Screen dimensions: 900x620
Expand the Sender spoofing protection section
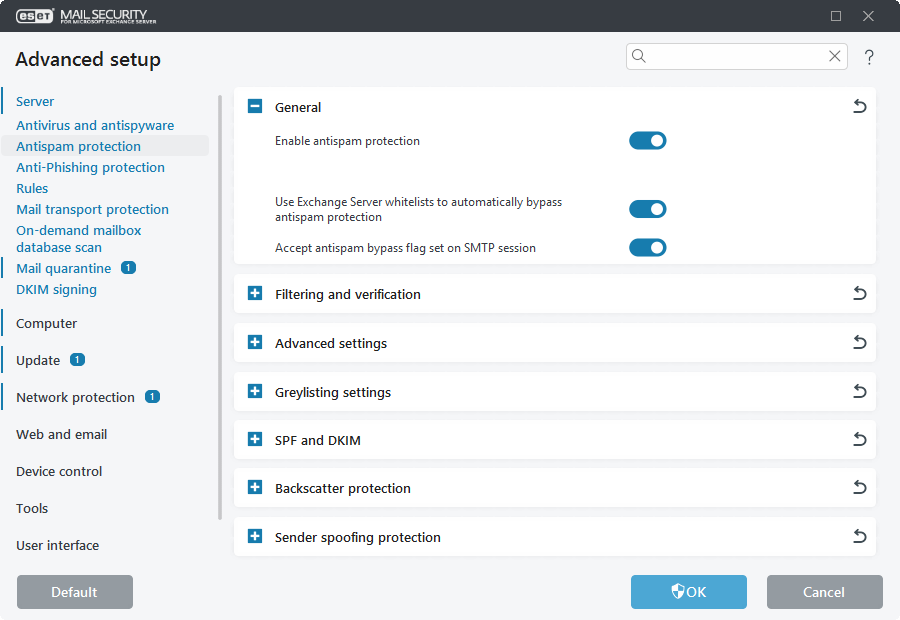(254, 536)
